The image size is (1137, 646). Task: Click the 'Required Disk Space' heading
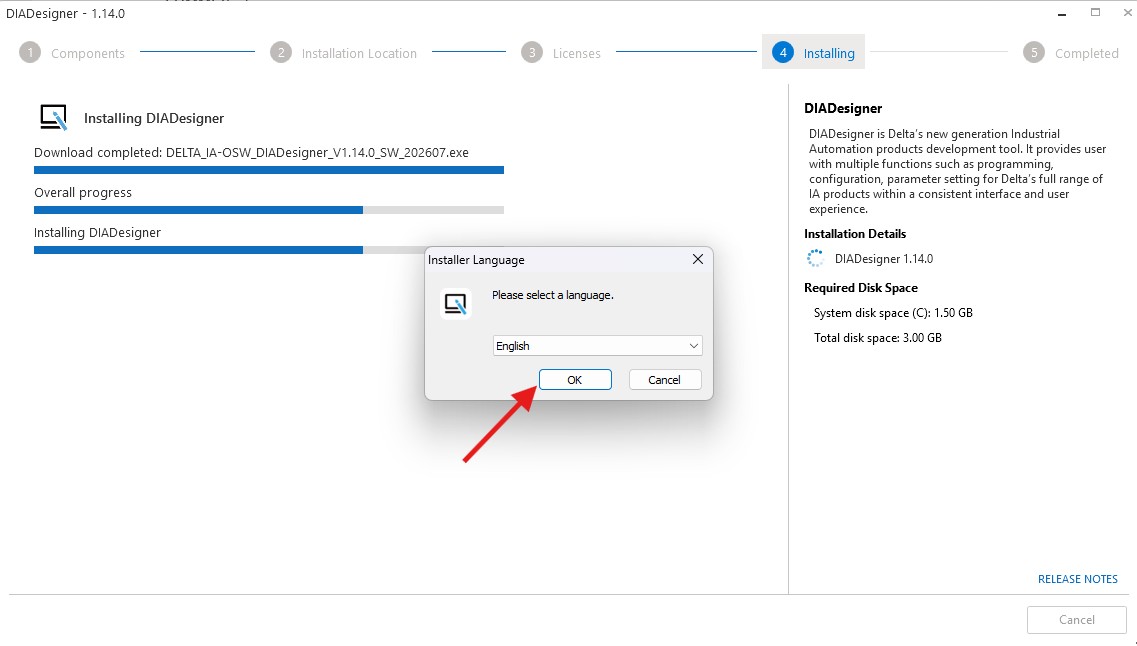tap(861, 288)
